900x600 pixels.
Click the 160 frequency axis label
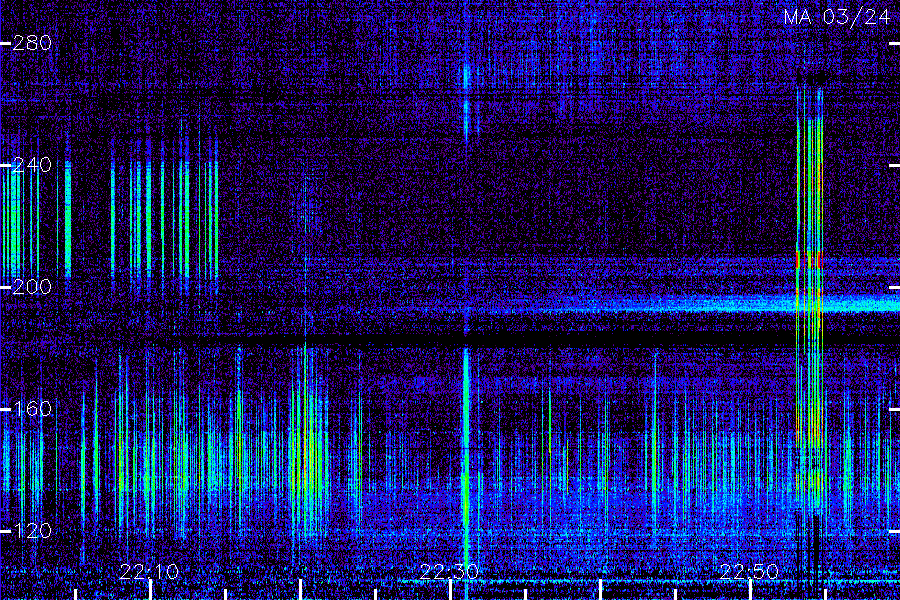pyautogui.click(x=32, y=409)
